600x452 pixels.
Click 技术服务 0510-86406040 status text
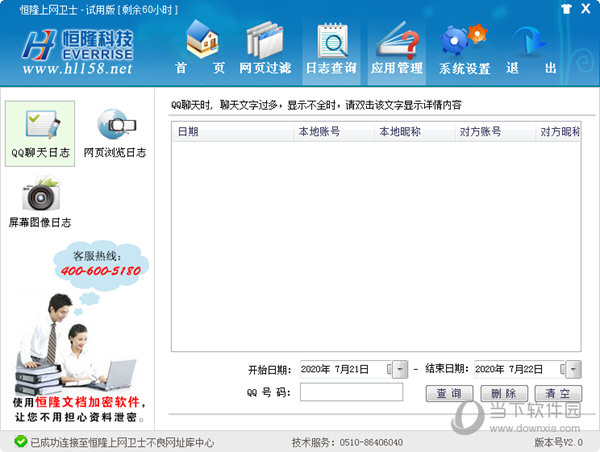coord(347,442)
